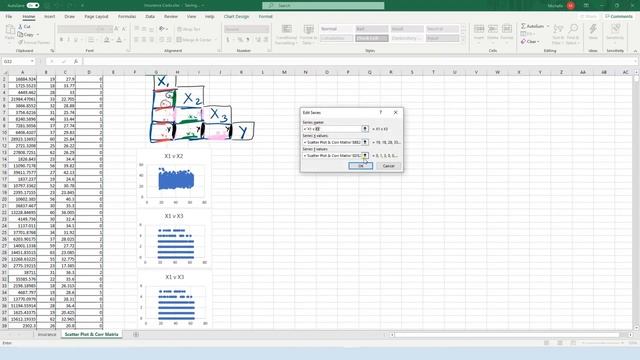The height and width of the screenshot is (360, 640).
Task: Open Conditional Formatting menu
Action: [x=286, y=34]
